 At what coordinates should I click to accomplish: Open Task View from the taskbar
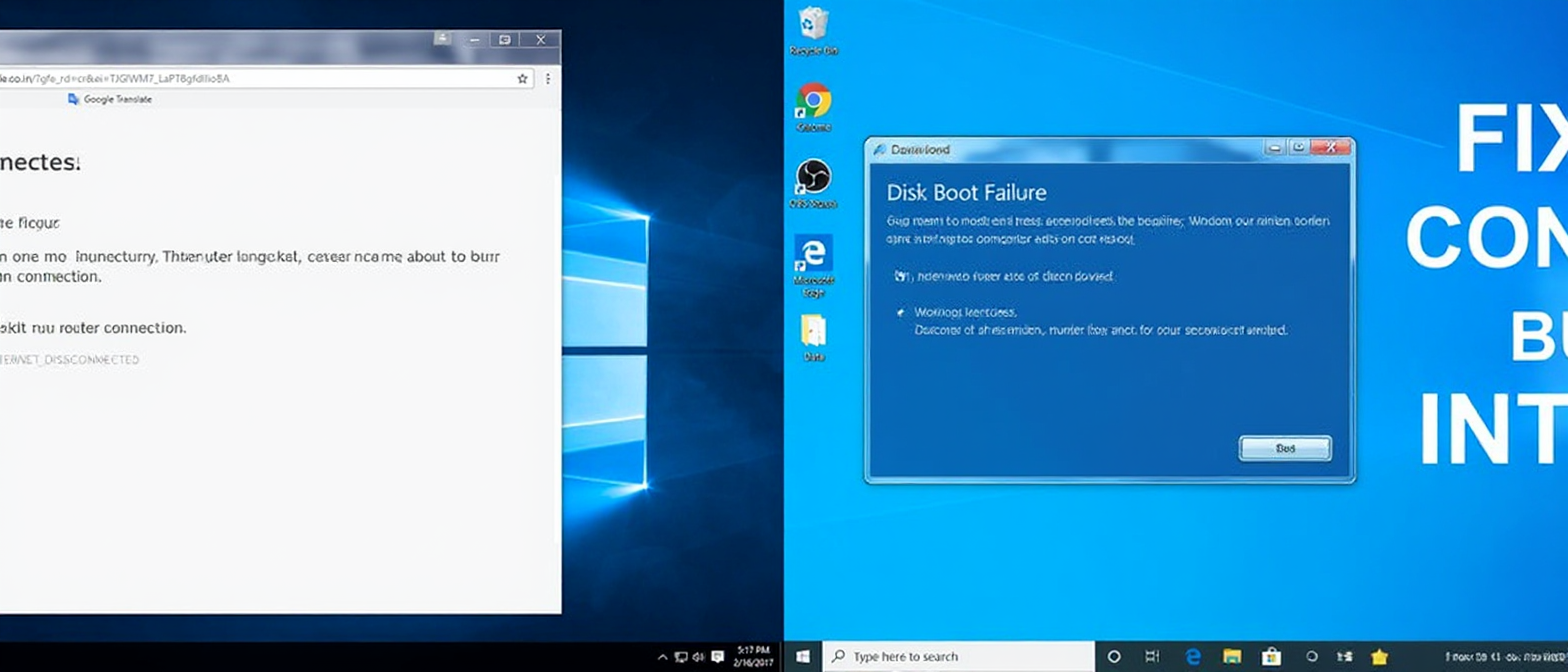click(1152, 657)
